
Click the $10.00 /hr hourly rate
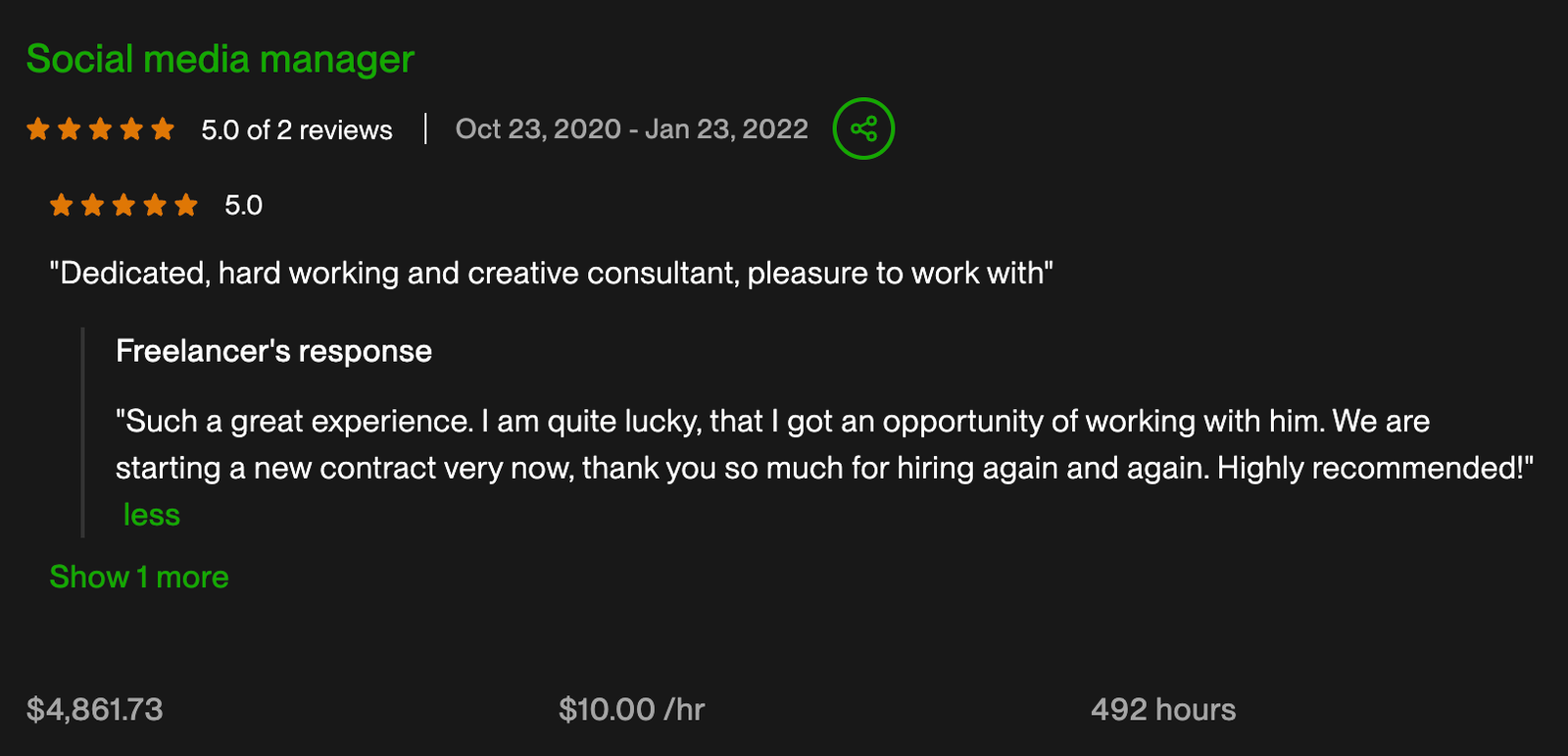coord(632,709)
